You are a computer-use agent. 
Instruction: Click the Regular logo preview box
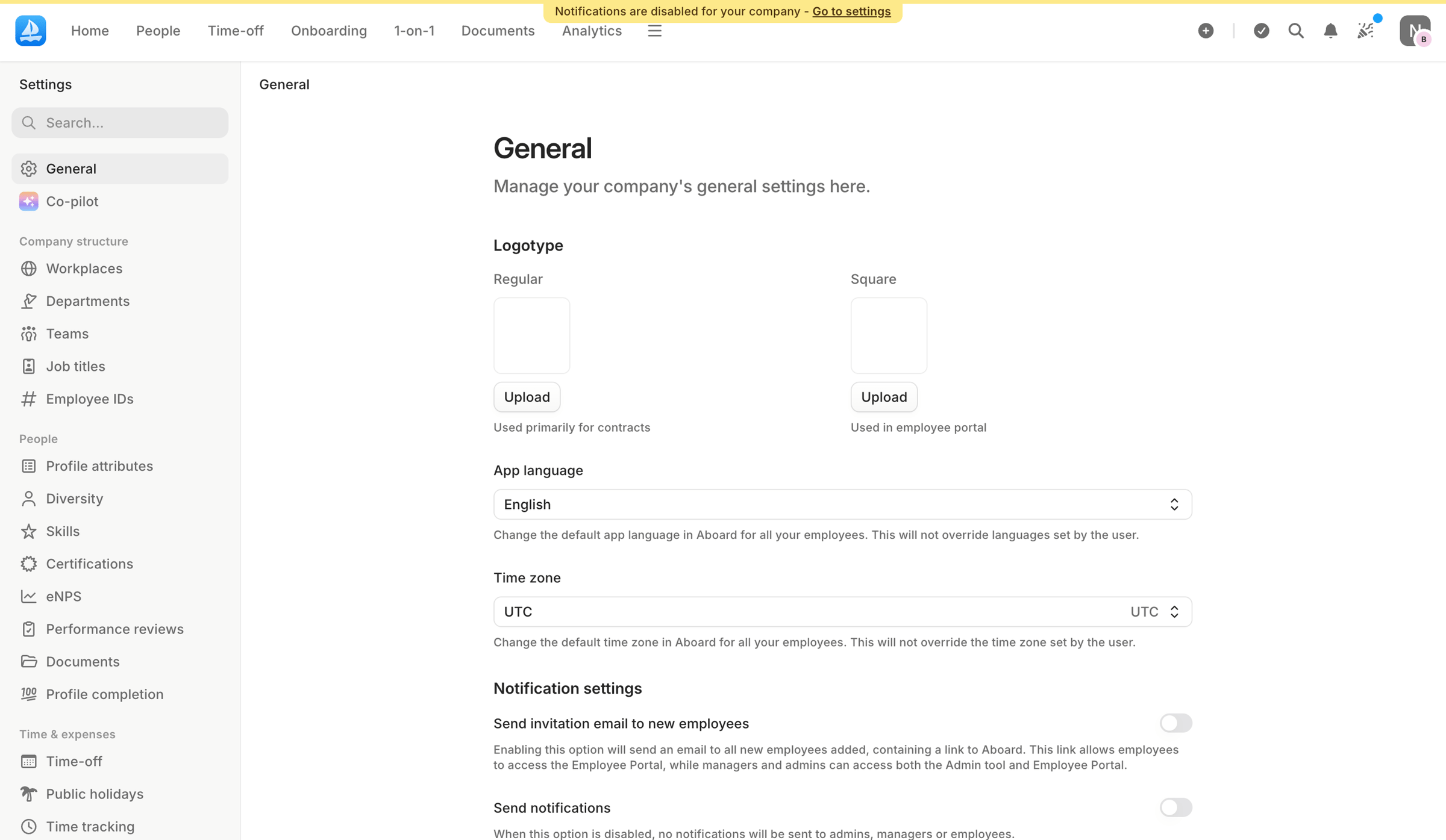coord(531,335)
